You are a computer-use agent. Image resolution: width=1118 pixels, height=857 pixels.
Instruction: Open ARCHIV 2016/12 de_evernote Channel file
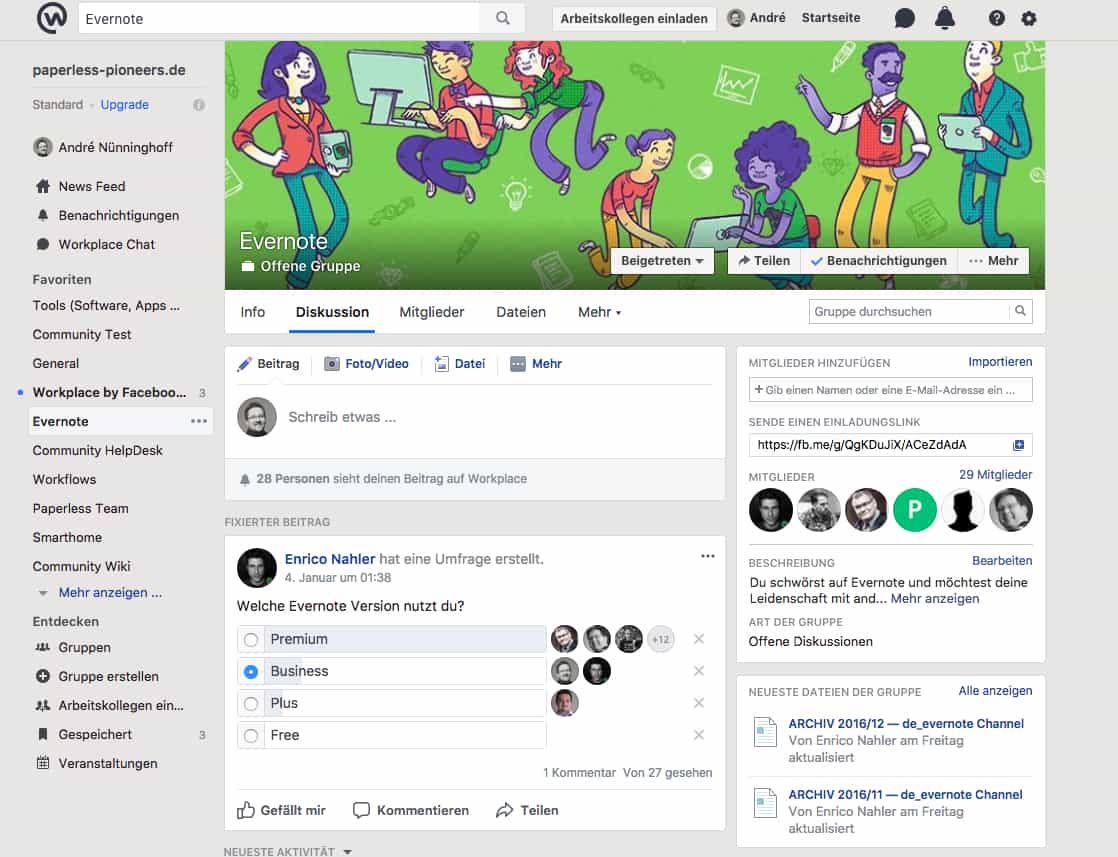coord(906,724)
